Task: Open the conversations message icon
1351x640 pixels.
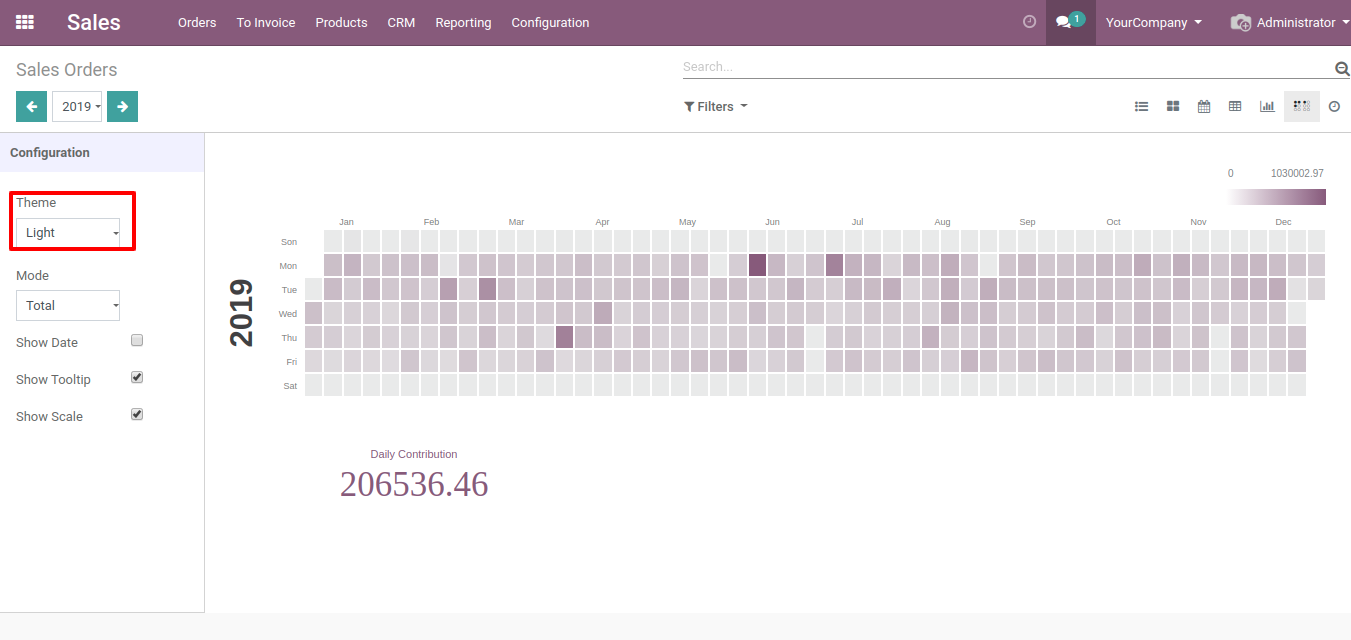Action: [x=1064, y=22]
